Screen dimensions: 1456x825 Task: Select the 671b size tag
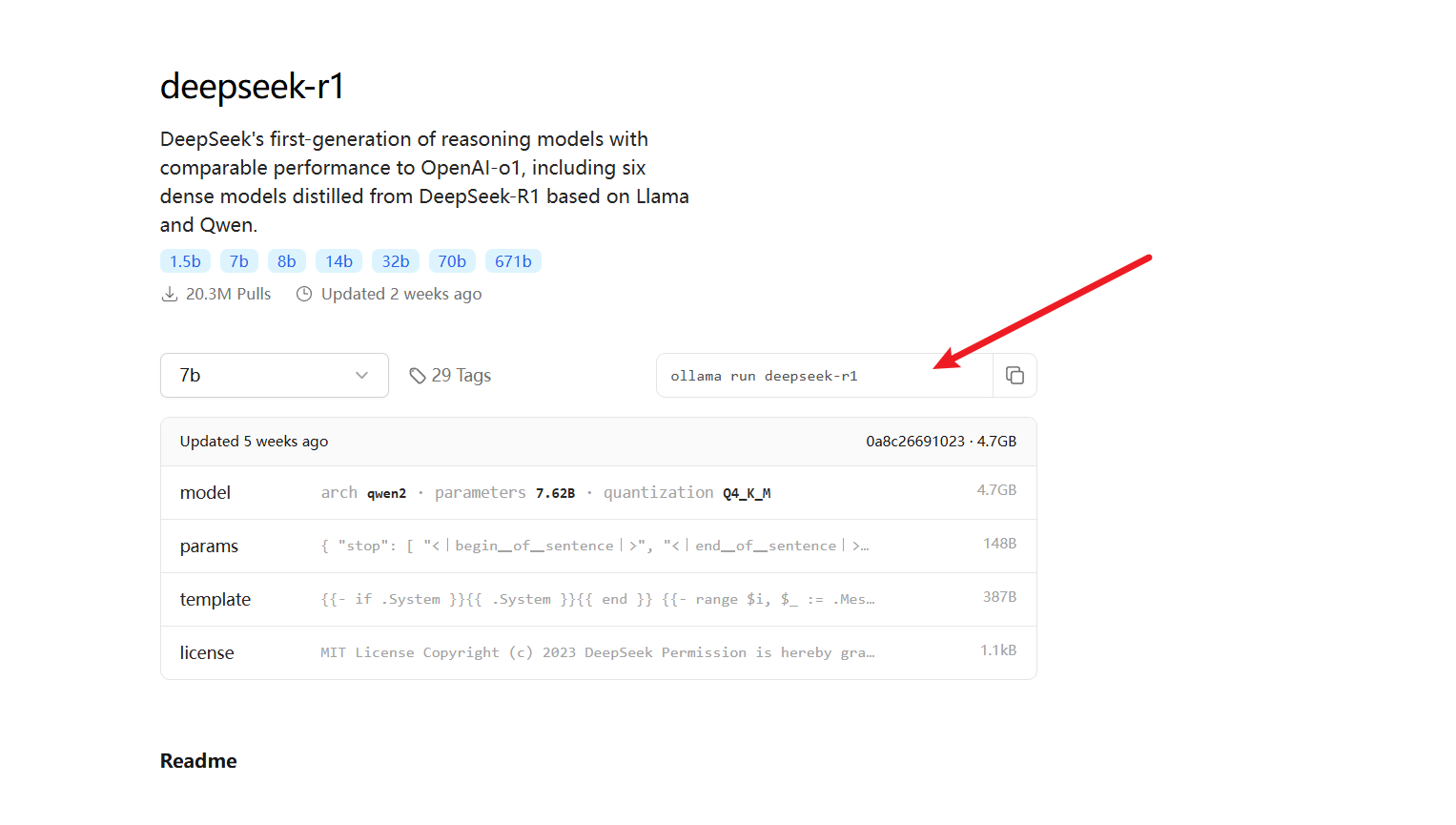point(513,261)
